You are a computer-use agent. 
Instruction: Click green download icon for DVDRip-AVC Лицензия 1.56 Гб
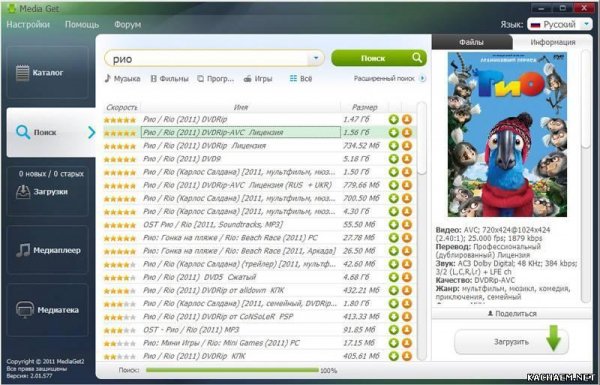[394, 132]
